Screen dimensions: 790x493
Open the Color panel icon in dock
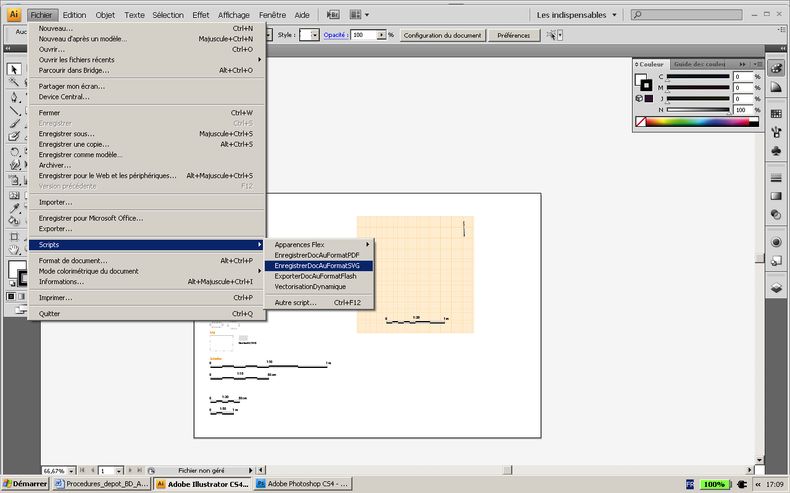tap(776, 68)
